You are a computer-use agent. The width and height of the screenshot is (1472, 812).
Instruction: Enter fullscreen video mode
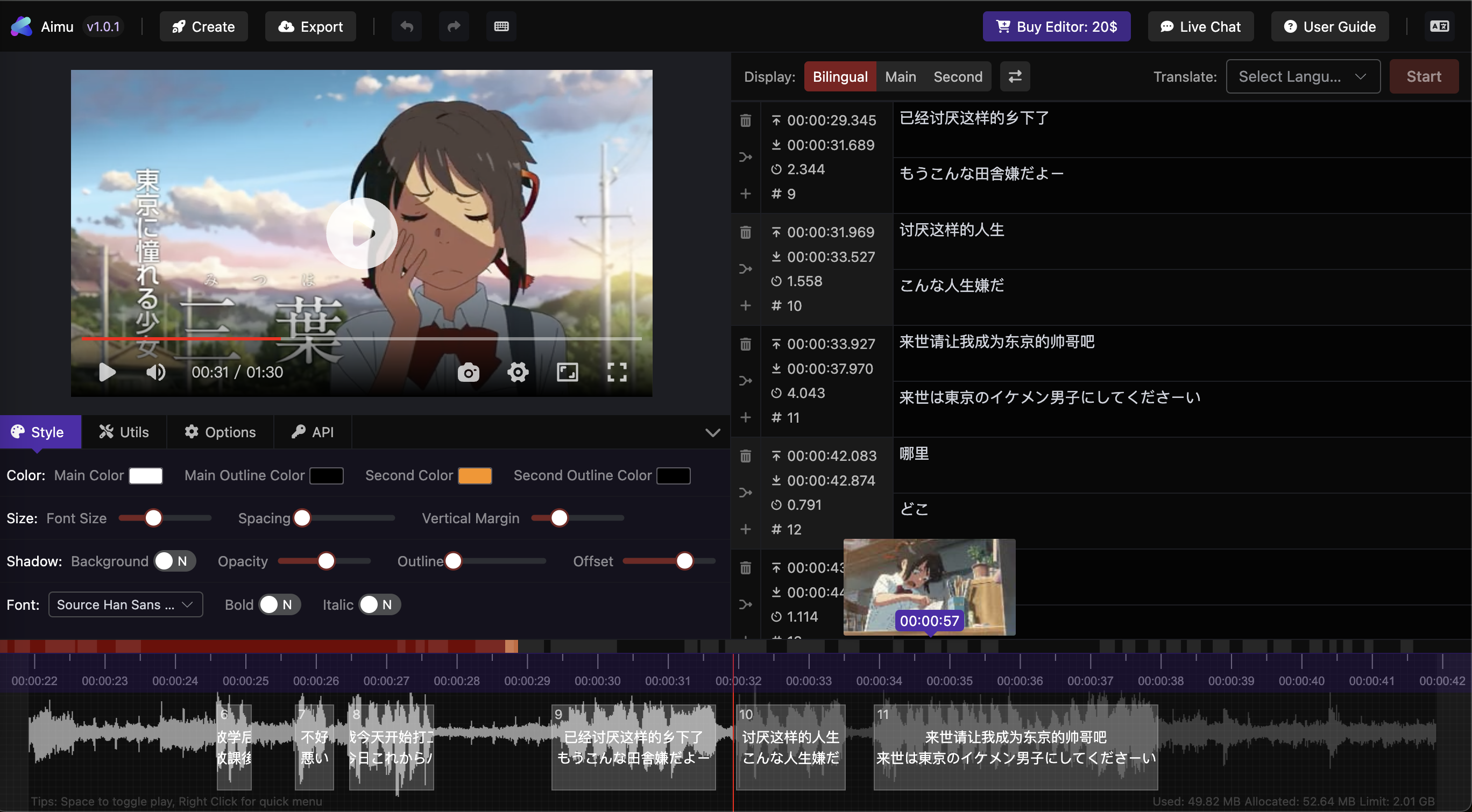tap(617, 372)
